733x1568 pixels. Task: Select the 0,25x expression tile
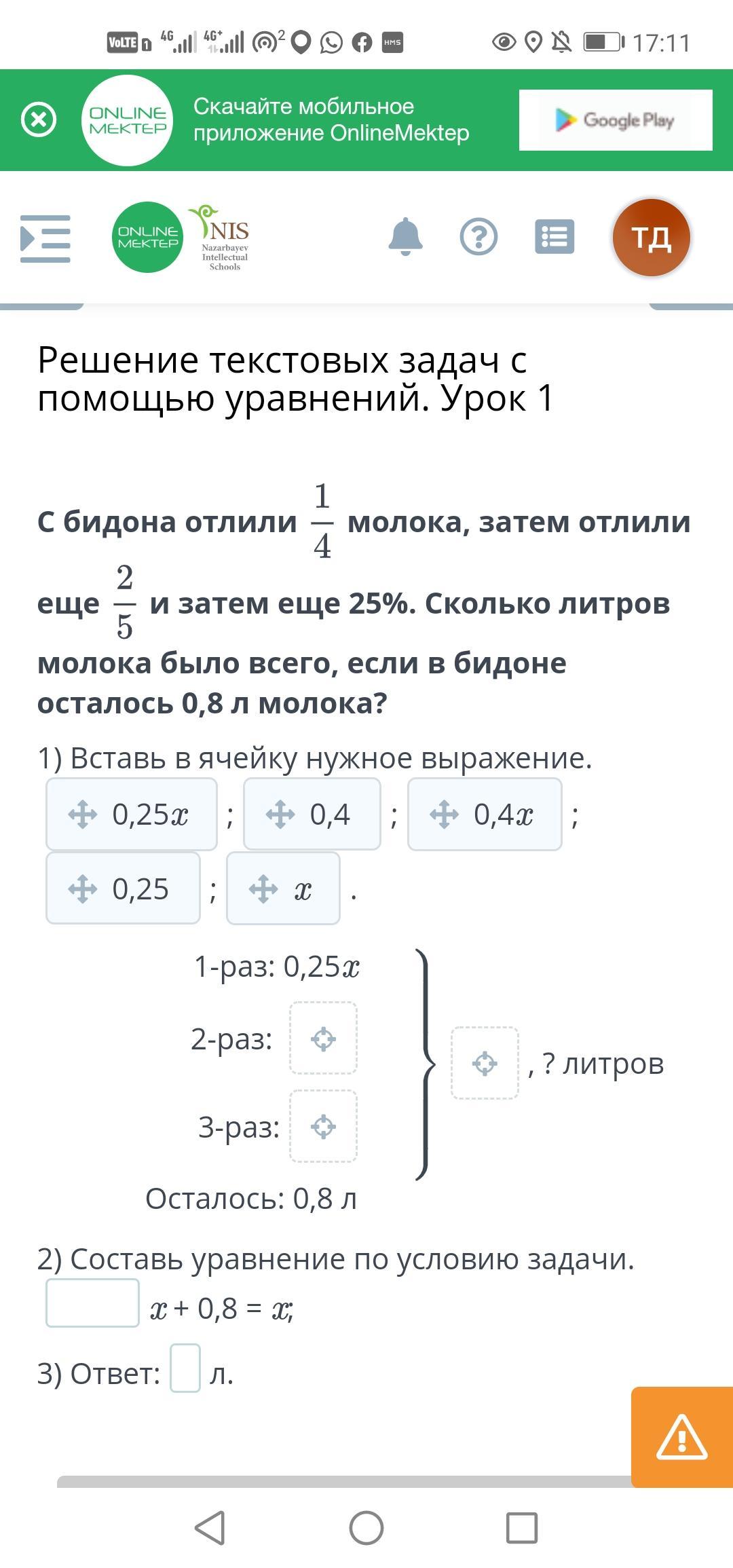[132, 814]
